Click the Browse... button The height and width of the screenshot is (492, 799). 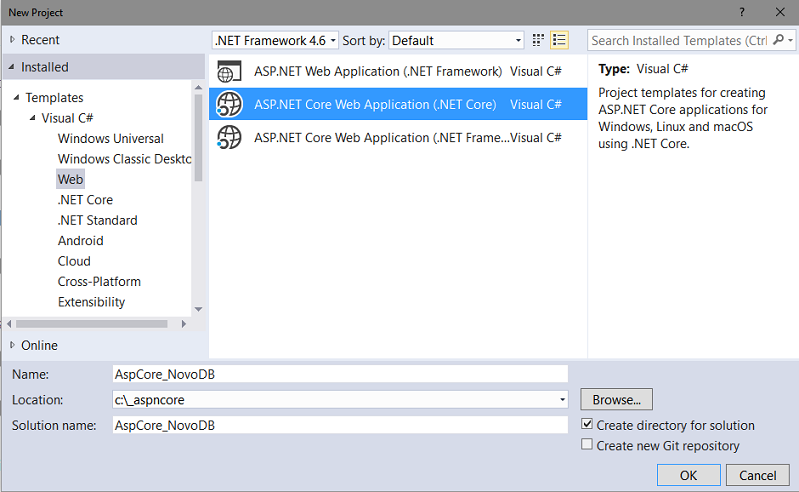[x=616, y=400]
